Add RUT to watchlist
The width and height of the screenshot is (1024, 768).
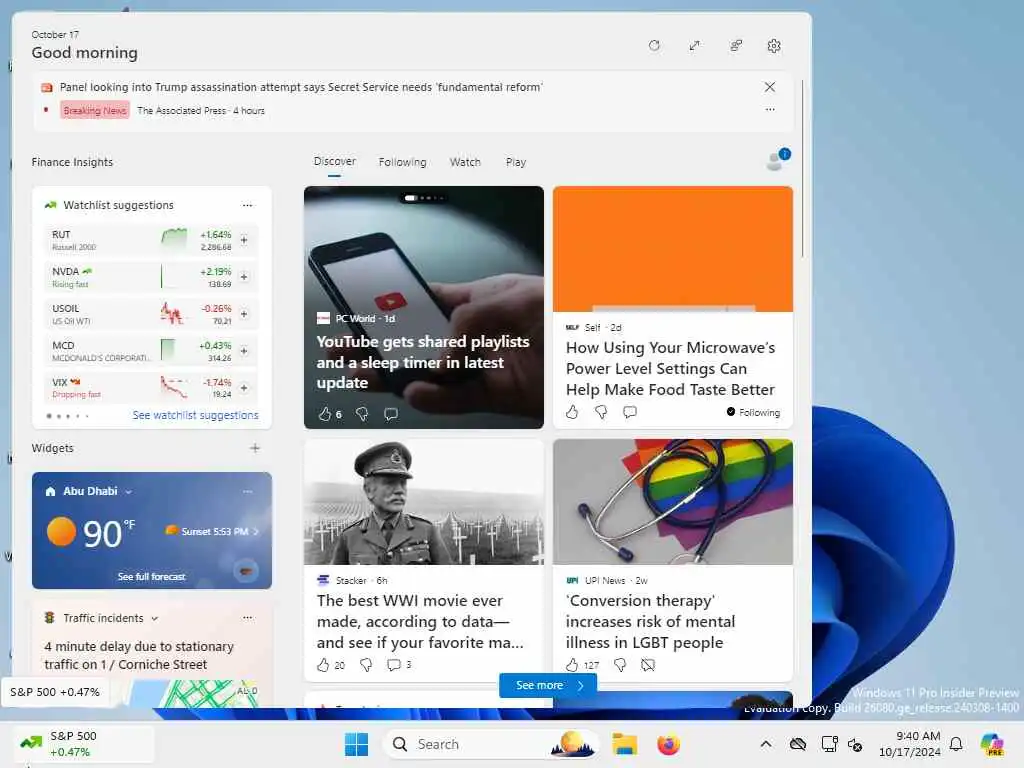pos(244,240)
